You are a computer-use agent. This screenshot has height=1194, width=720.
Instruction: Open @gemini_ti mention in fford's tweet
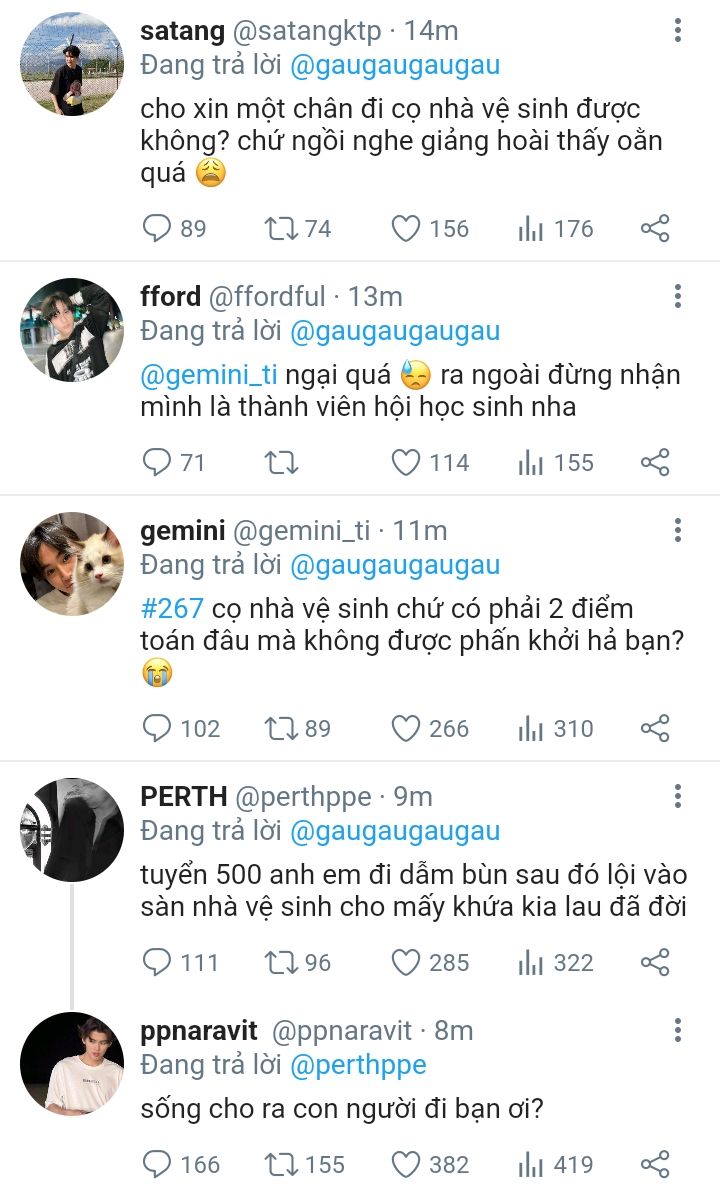tap(209, 375)
